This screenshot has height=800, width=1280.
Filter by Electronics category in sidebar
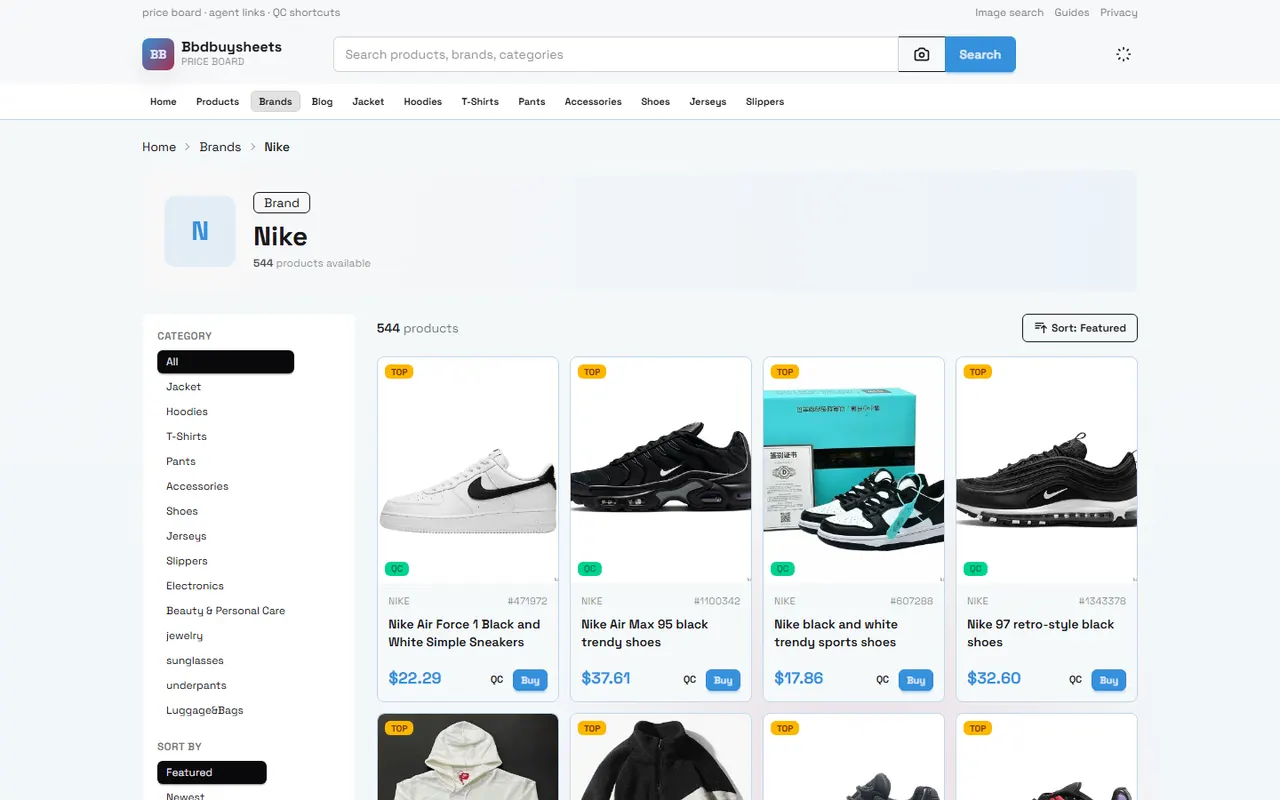(195, 586)
